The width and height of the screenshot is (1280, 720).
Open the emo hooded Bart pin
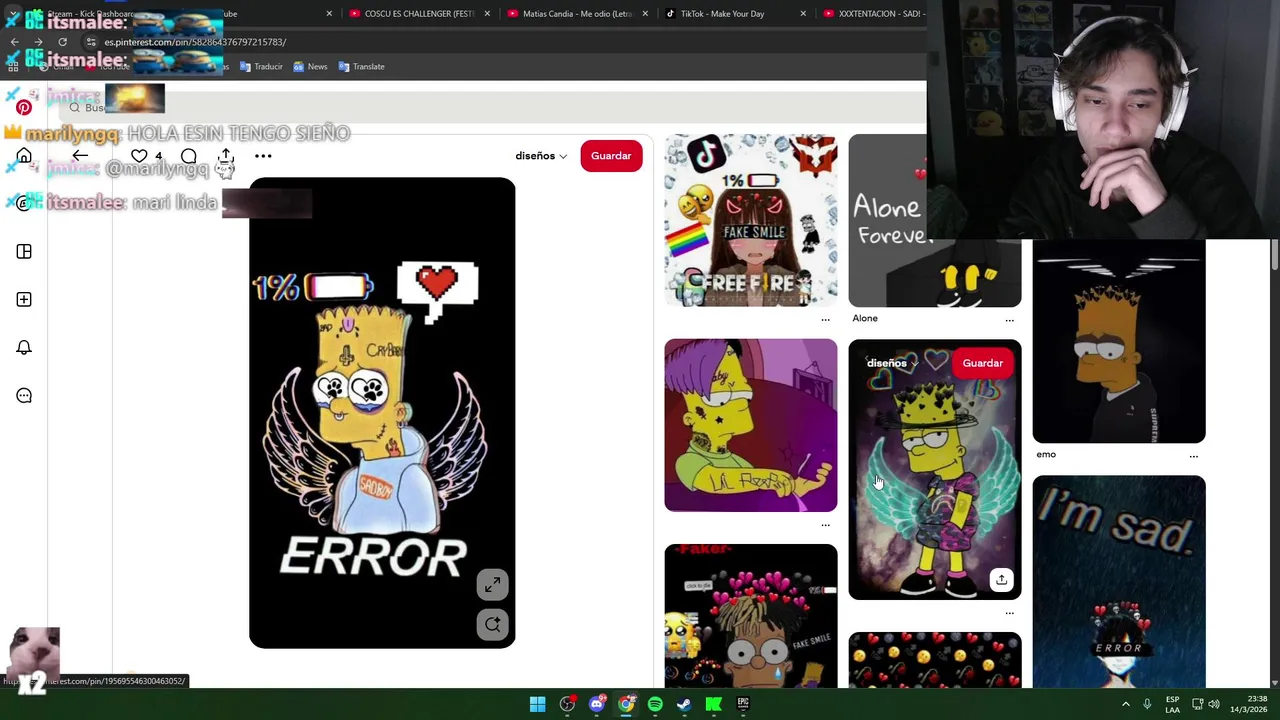(x=1119, y=341)
